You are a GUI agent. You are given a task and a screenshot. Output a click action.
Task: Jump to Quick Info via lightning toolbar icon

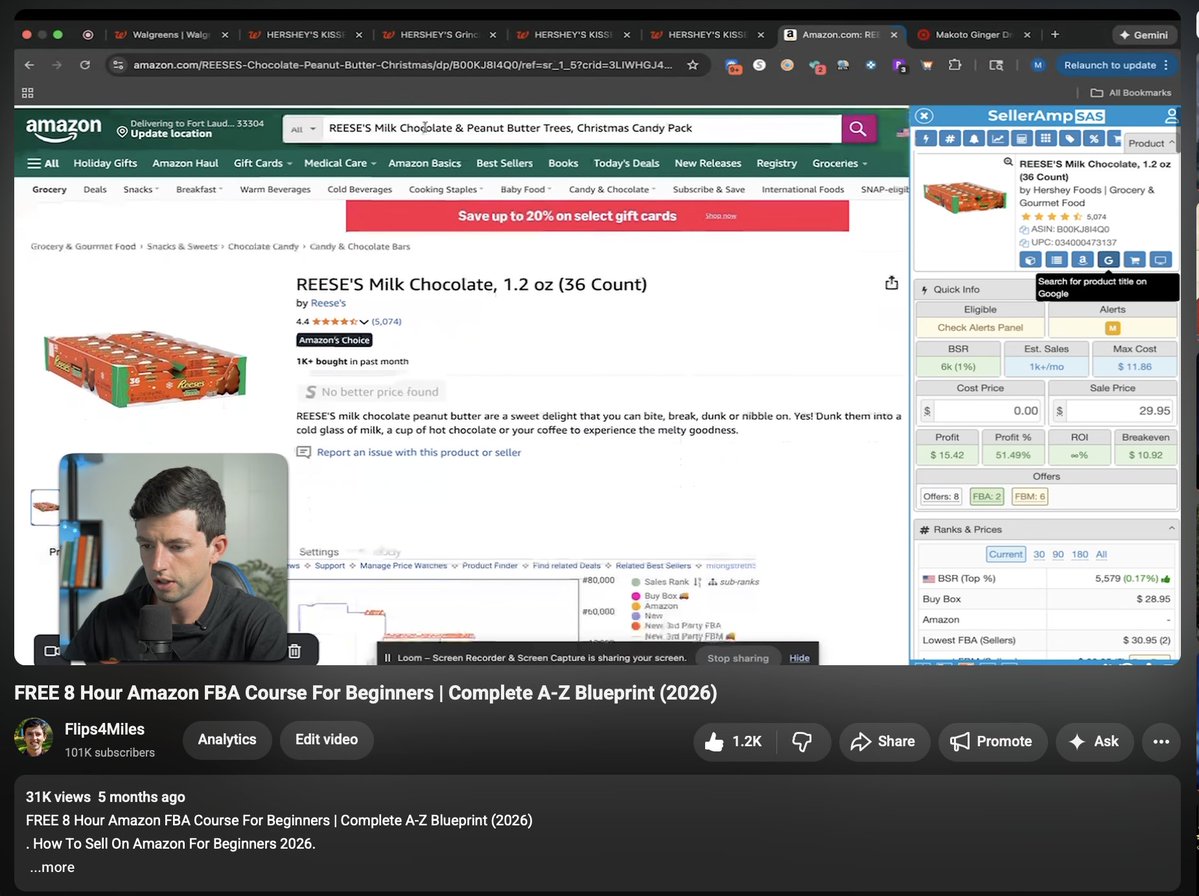[x=927, y=138]
